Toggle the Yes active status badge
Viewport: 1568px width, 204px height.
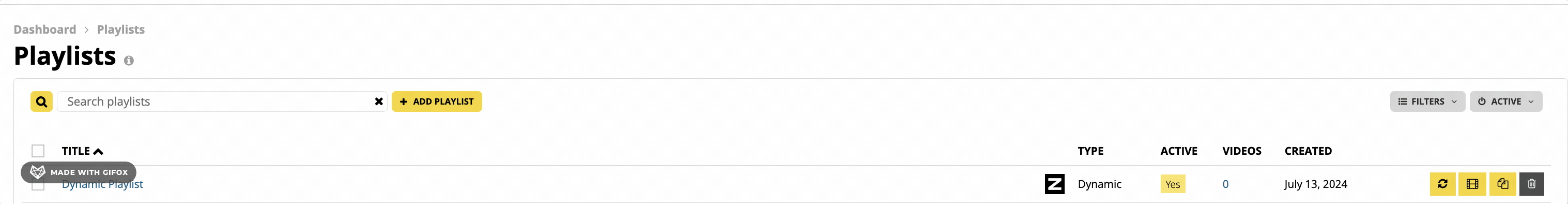1172,184
